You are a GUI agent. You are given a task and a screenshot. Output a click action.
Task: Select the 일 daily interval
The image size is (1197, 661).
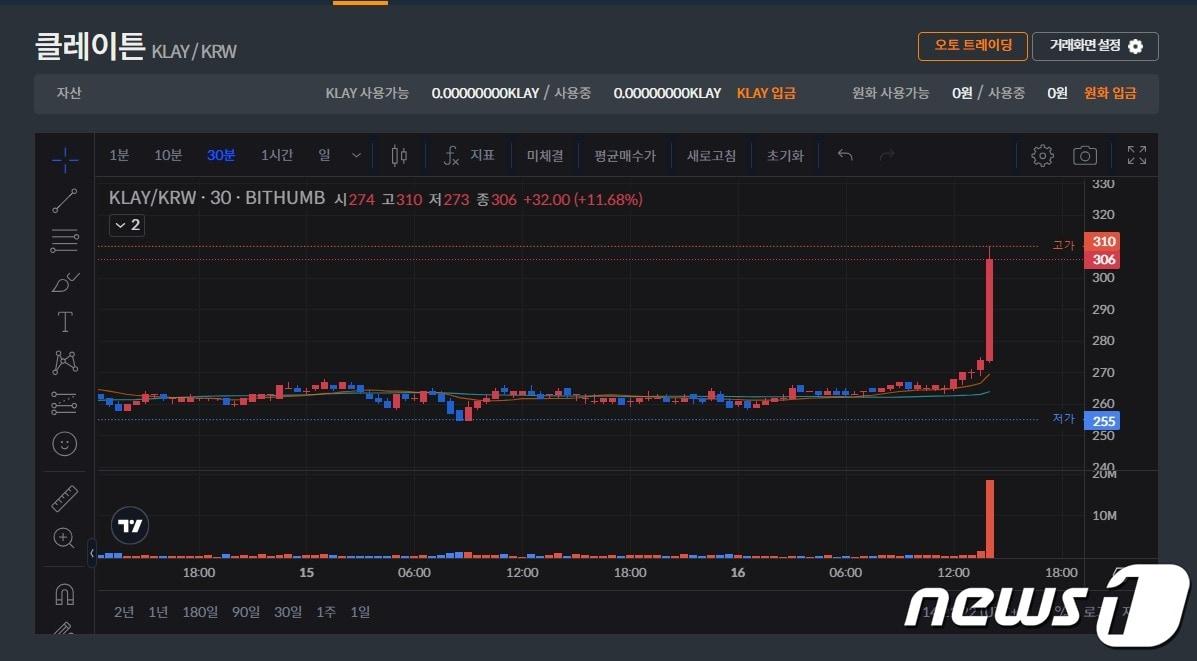click(324, 156)
